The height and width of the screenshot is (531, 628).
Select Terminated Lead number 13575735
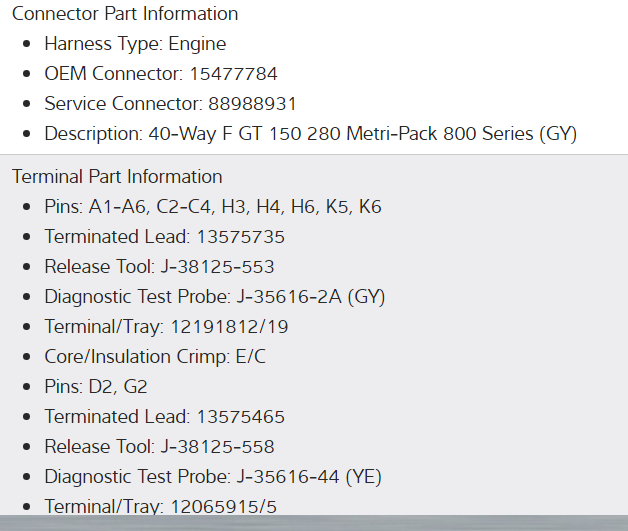click(x=240, y=237)
